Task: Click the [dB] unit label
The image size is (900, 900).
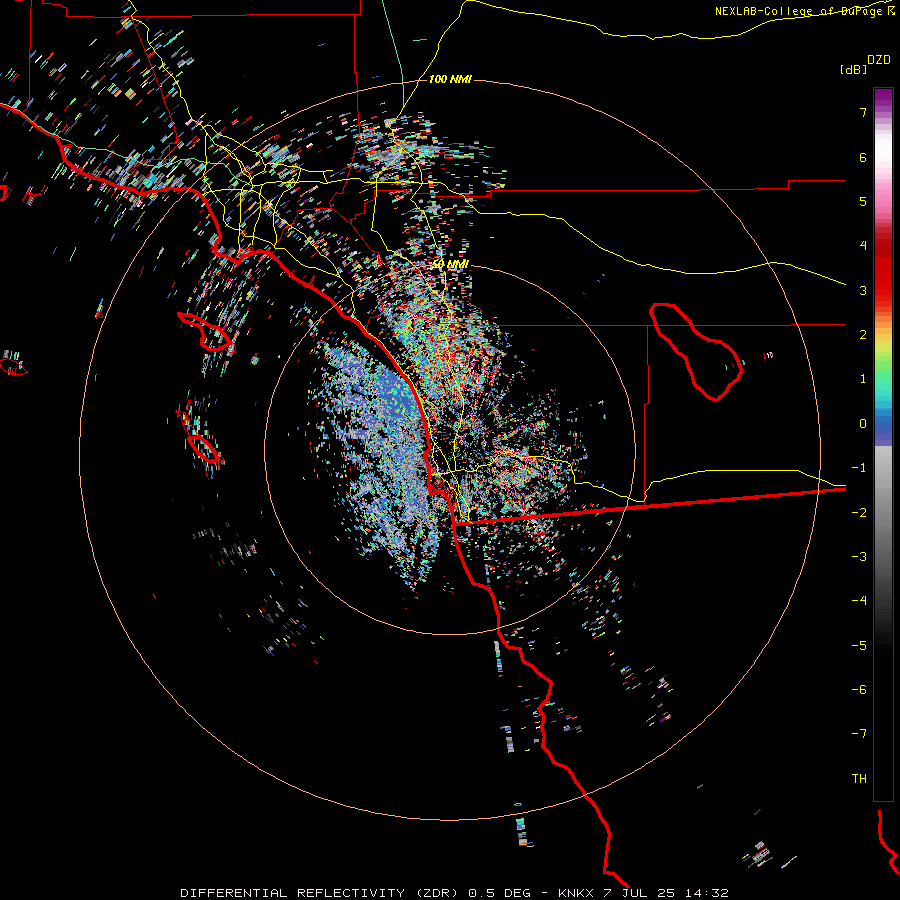Action: (x=852, y=69)
